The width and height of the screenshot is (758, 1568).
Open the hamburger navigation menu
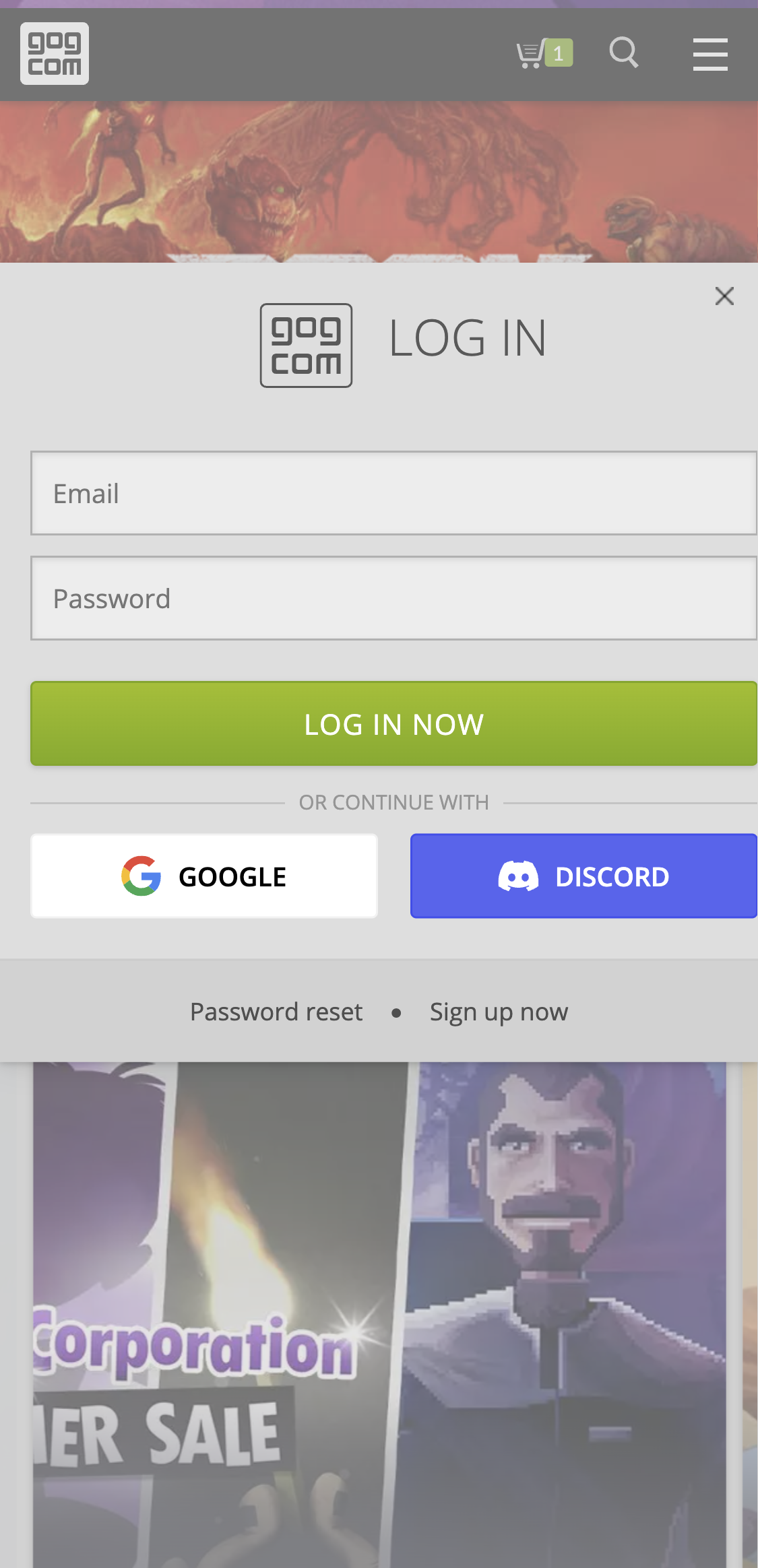tap(710, 54)
